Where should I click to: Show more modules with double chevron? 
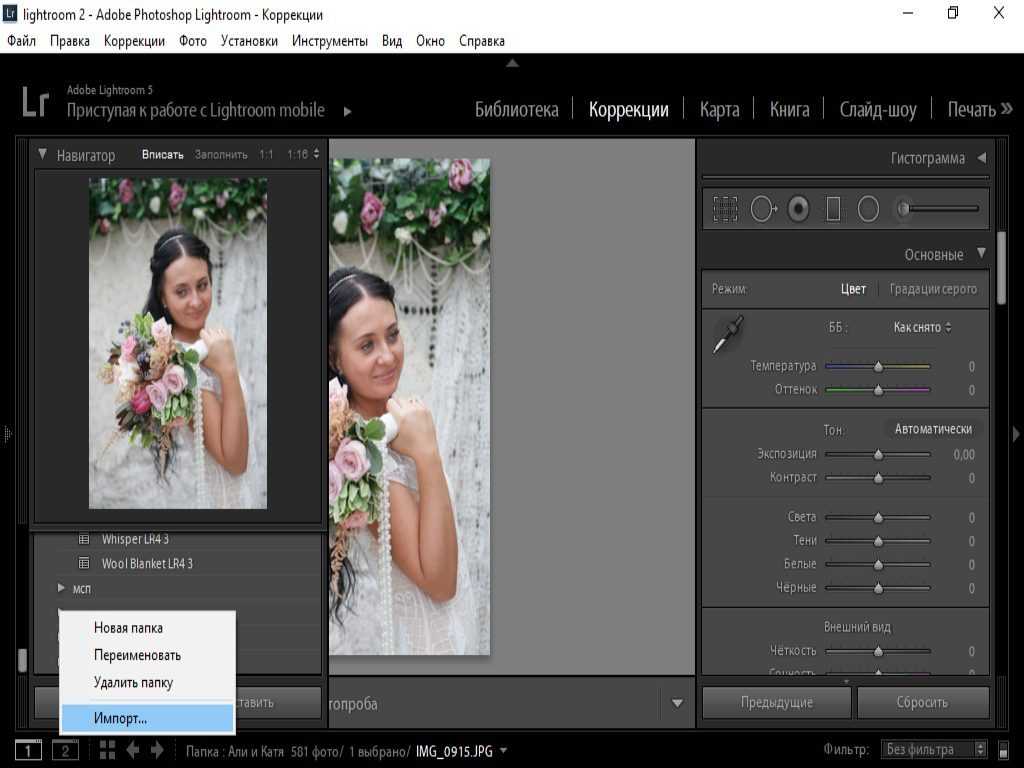[1006, 108]
